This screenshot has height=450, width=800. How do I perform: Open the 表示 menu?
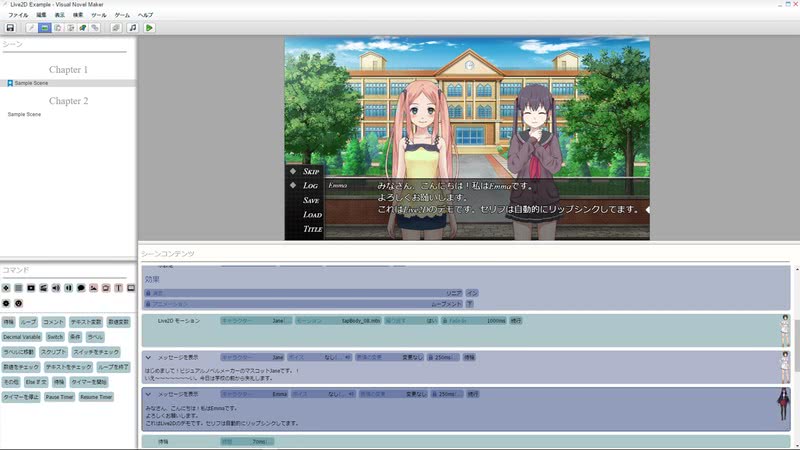tap(60, 15)
